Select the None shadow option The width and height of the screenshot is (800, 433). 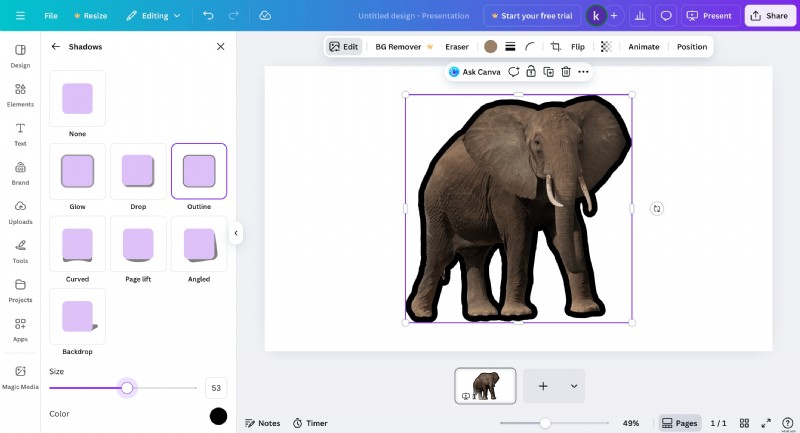(x=77, y=98)
